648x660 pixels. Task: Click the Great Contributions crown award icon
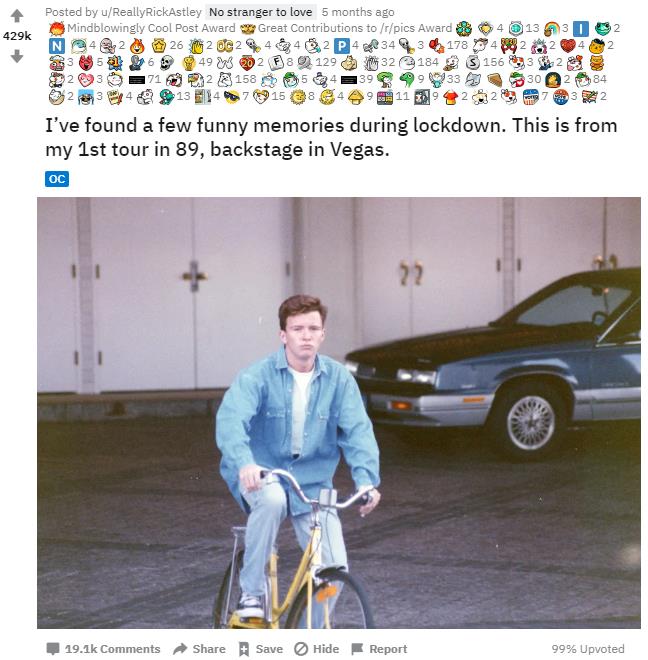248,28
